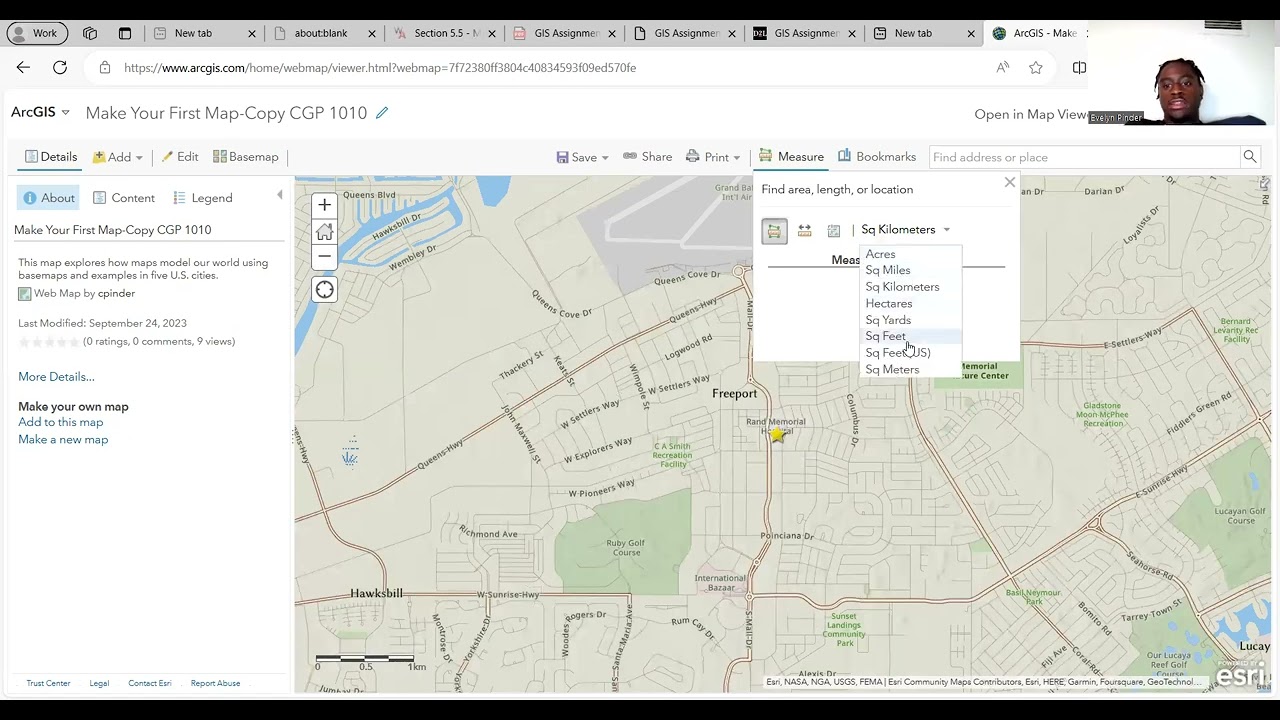The width and height of the screenshot is (1280, 720).
Task: Zoom out on the map with minus button
Action: coord(324,257)
